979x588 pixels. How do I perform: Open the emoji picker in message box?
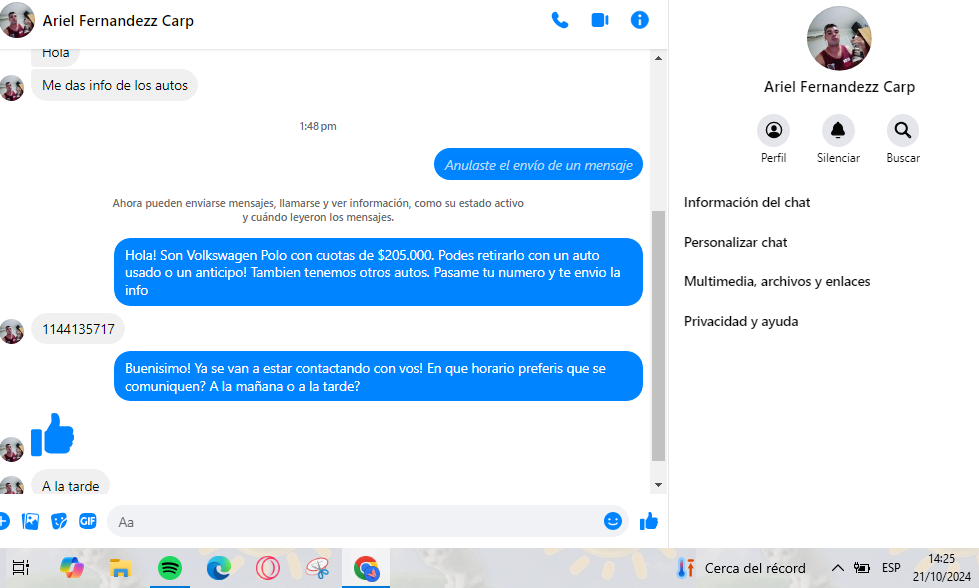(613, 521)
